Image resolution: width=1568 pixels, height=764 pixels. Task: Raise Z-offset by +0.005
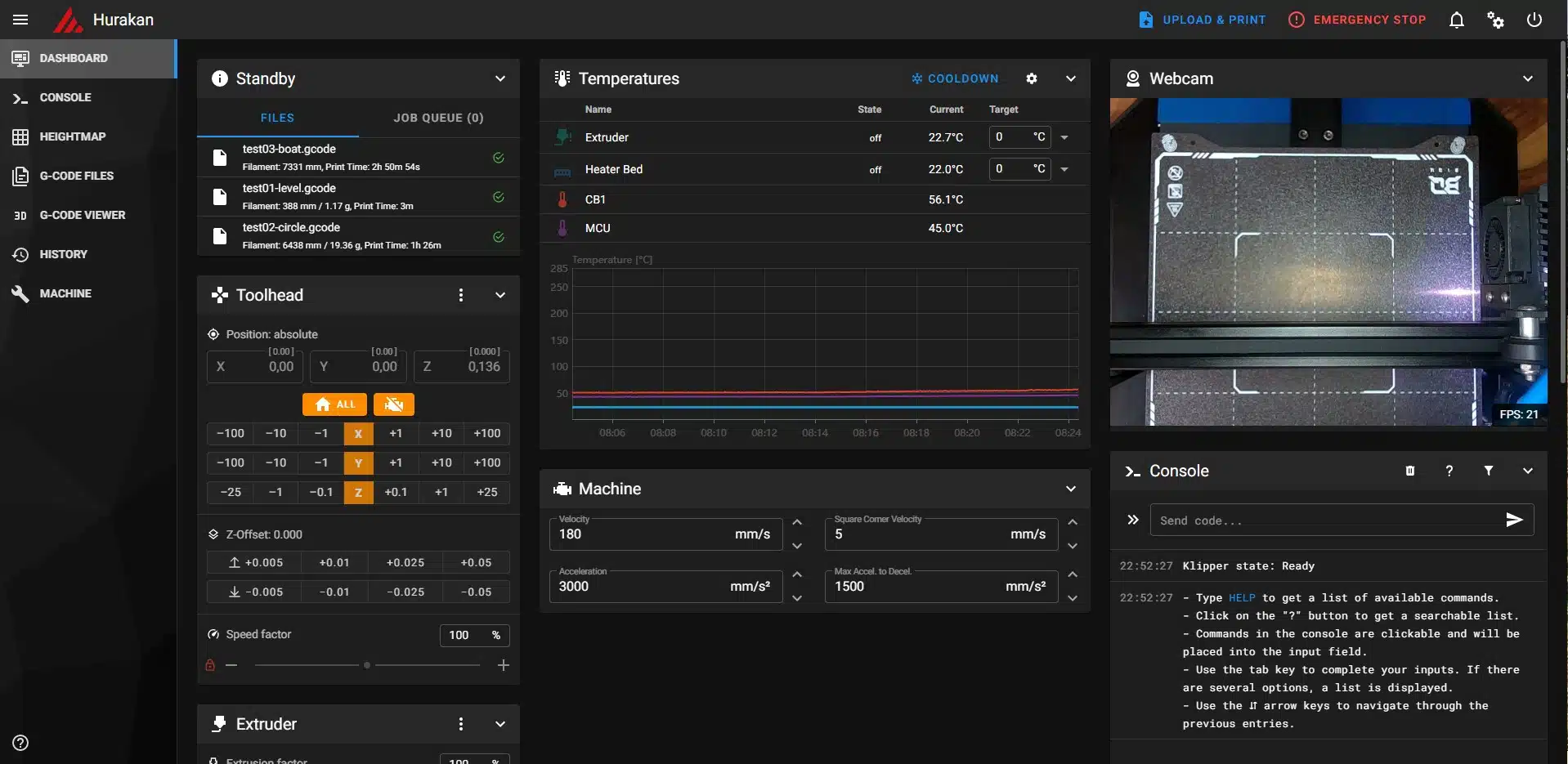254,562
